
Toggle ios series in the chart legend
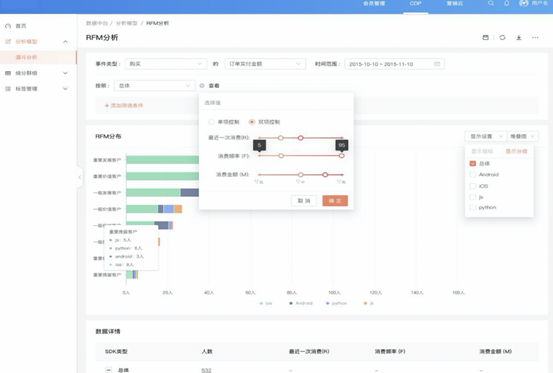[x=266, y=303]
